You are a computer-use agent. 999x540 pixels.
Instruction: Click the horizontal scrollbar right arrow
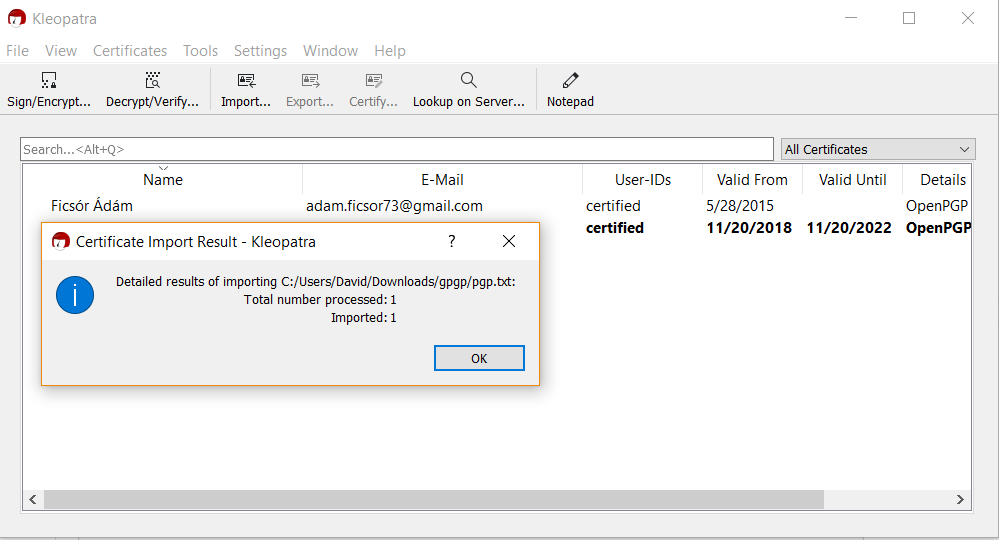click(x=960, y=499)
